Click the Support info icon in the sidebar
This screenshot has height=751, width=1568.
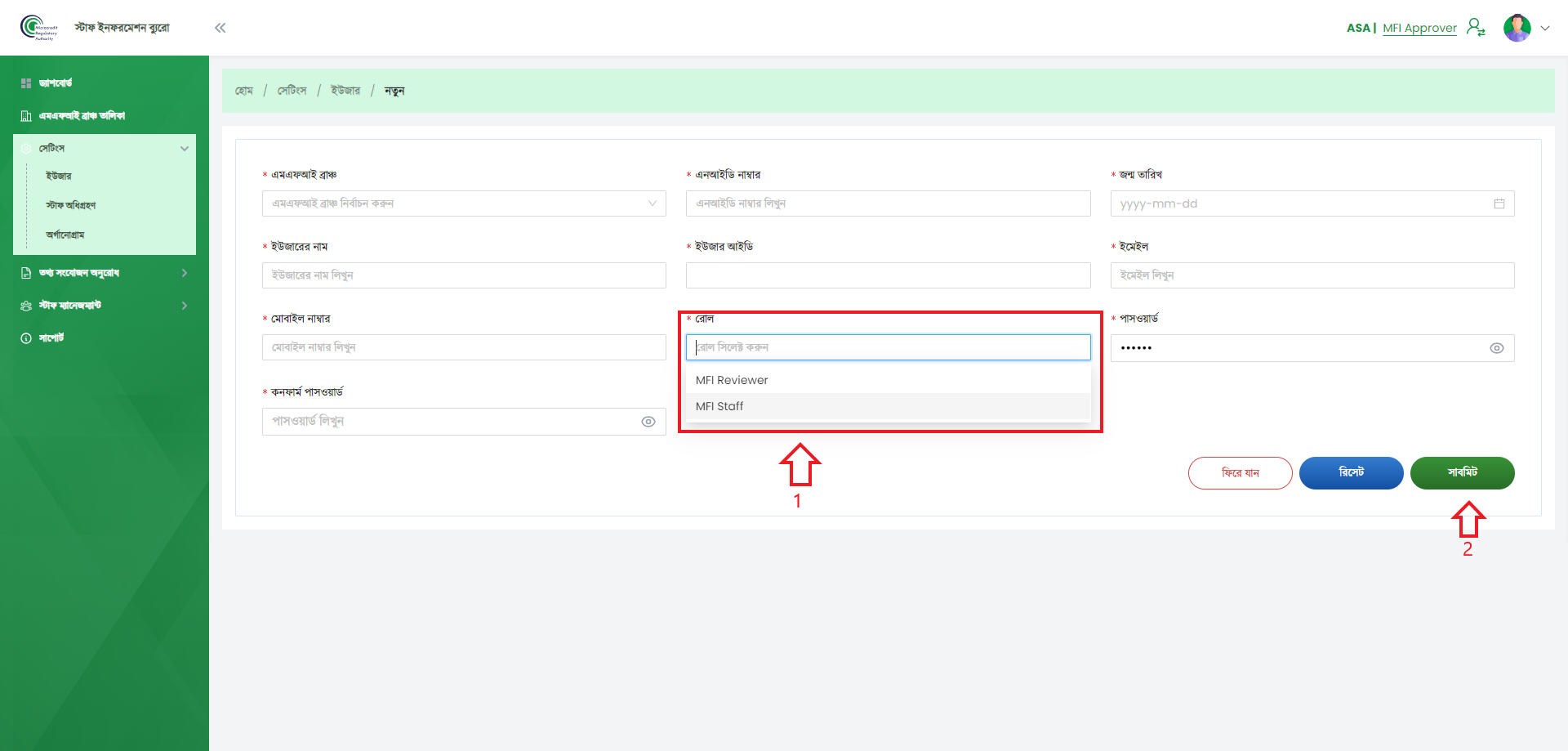pos(26,338)
